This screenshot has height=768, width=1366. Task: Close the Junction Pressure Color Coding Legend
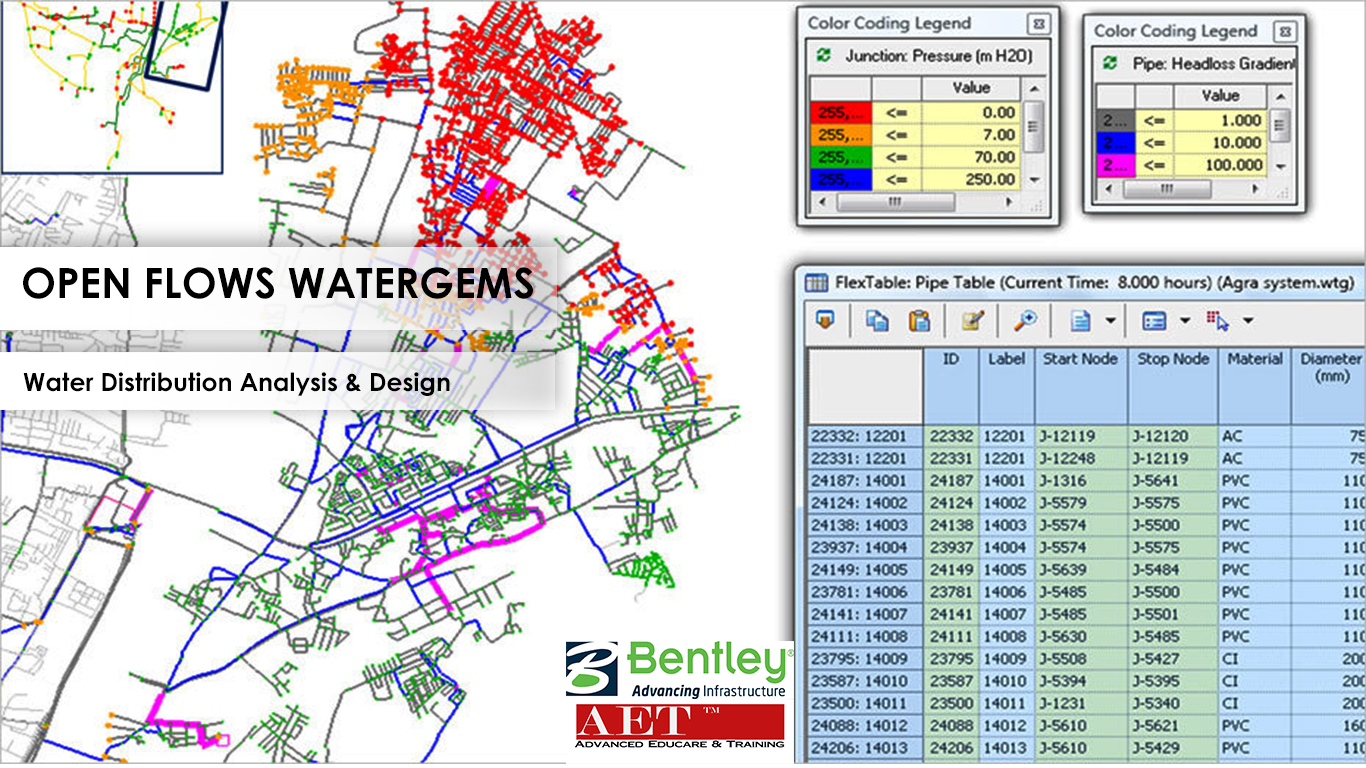1039,23
